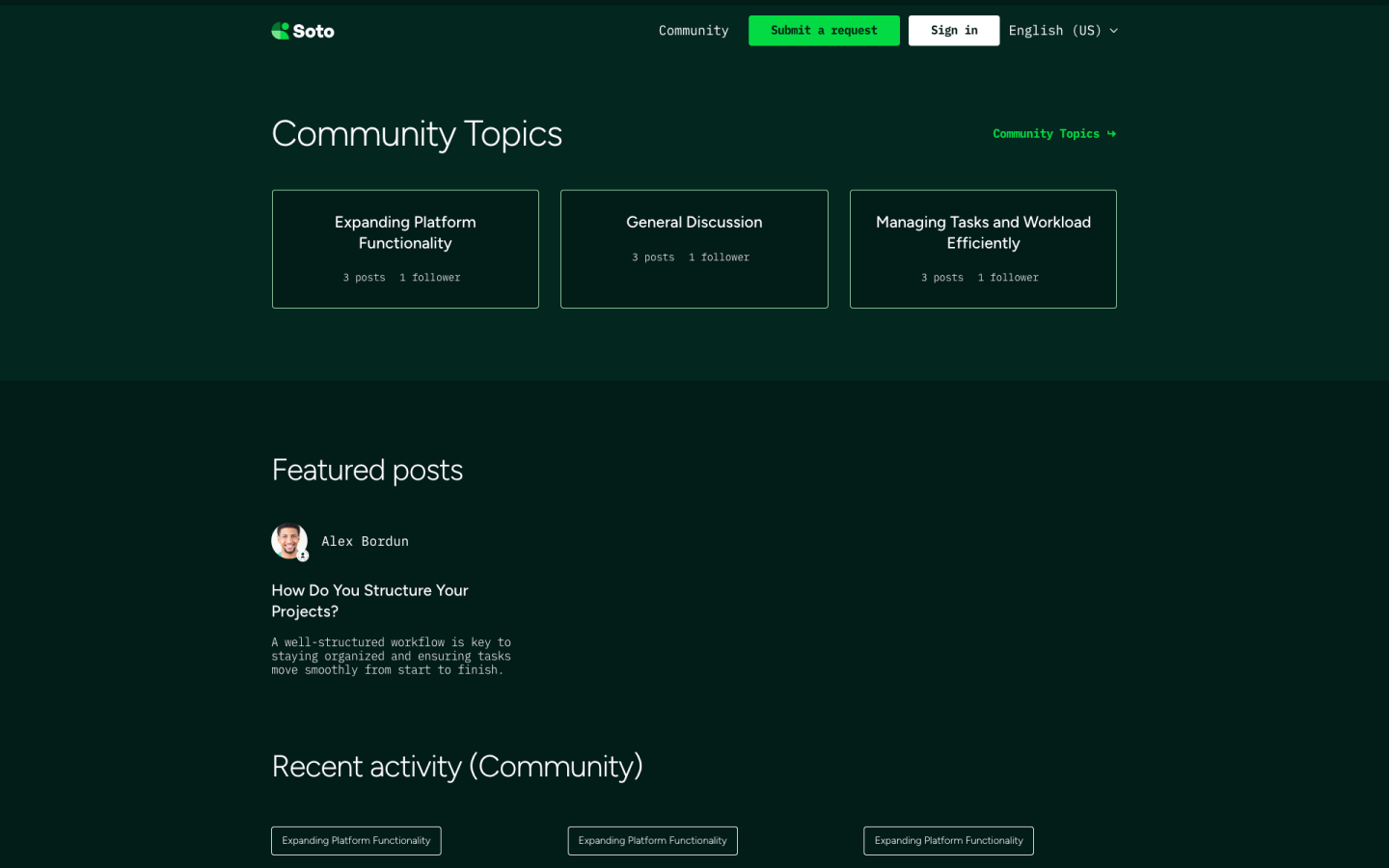Open the Community menu item
Screen dimensions: 1389x868
click(693, 31)
